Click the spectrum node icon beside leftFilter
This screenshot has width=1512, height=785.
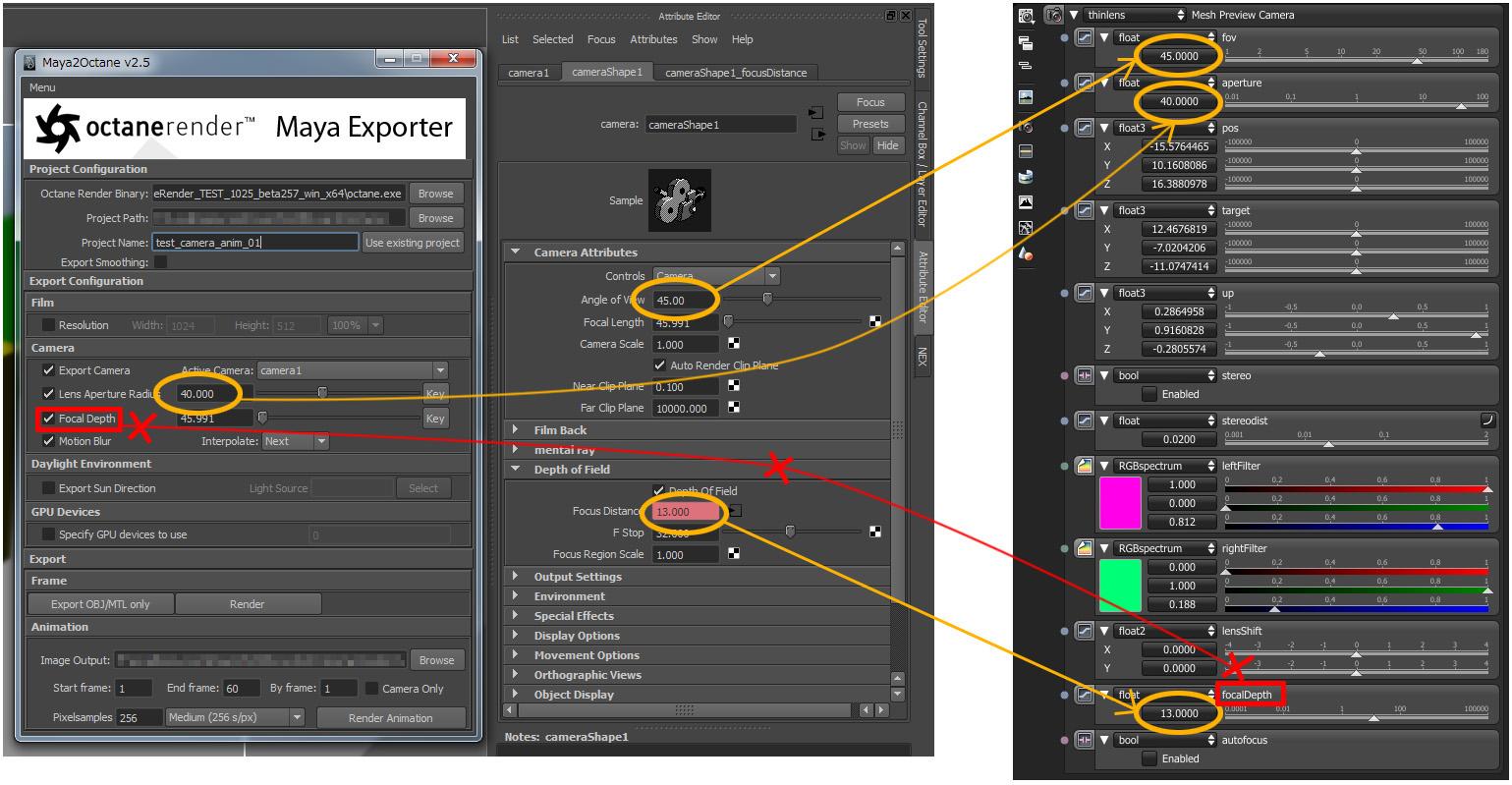(x=1085, y=466)
